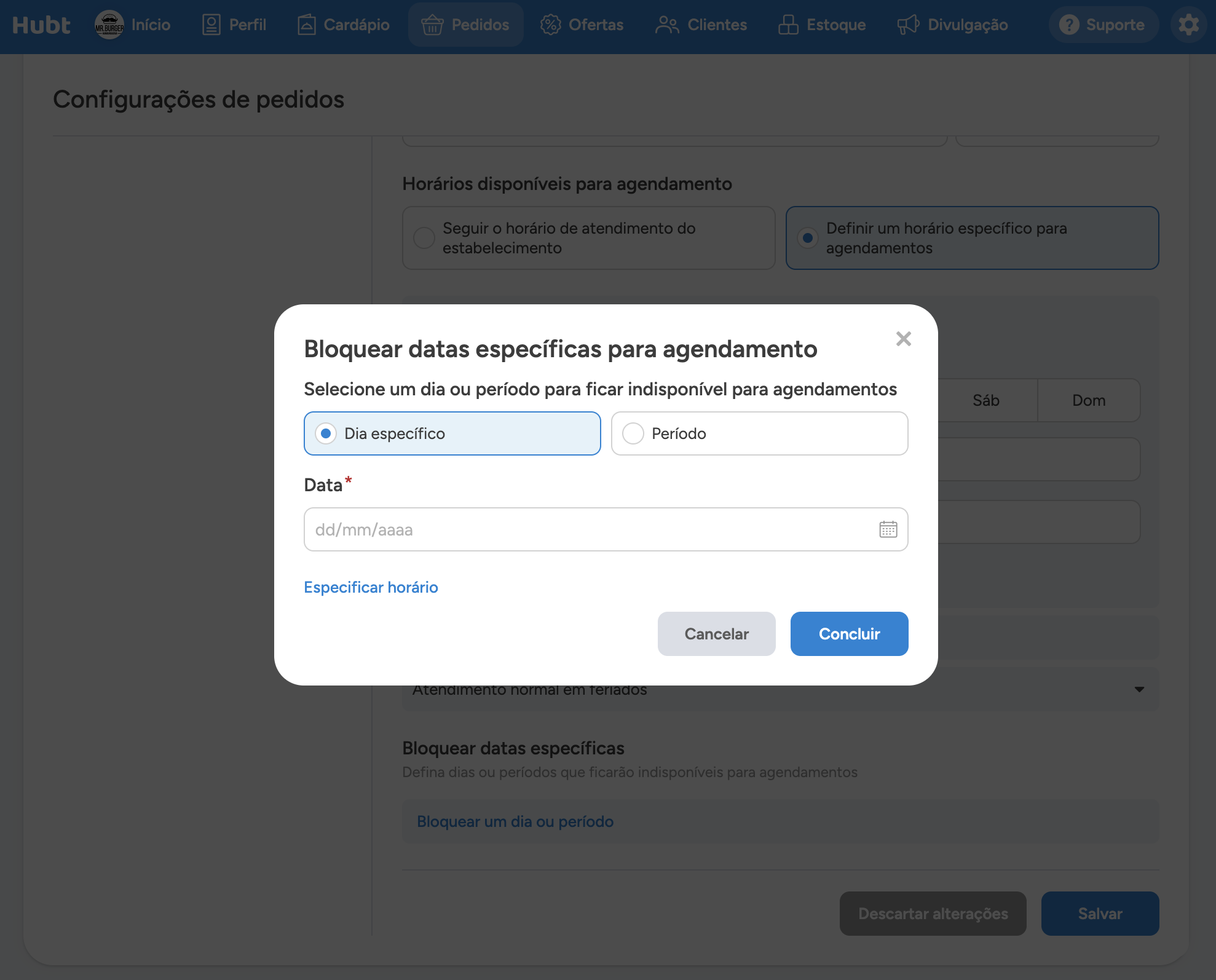
Task: Close the Bloquear datas dialog with X
Action: pyautogui.click(x=903, y=339)
